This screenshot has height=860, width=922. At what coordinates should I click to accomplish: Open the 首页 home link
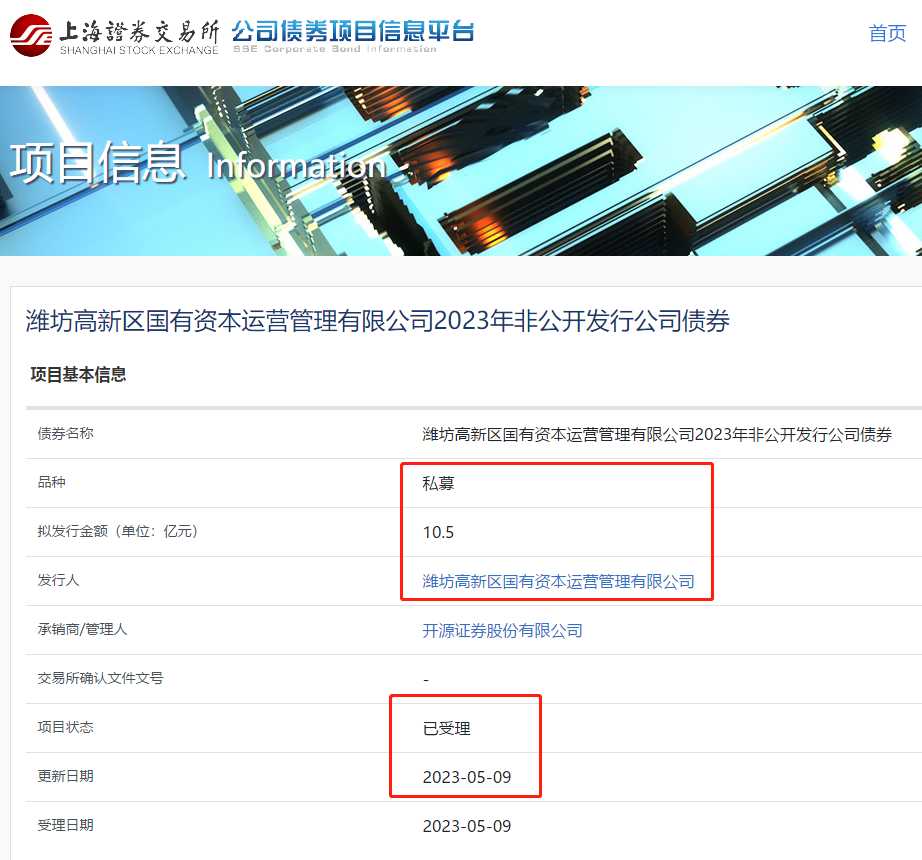coord(887,34)
